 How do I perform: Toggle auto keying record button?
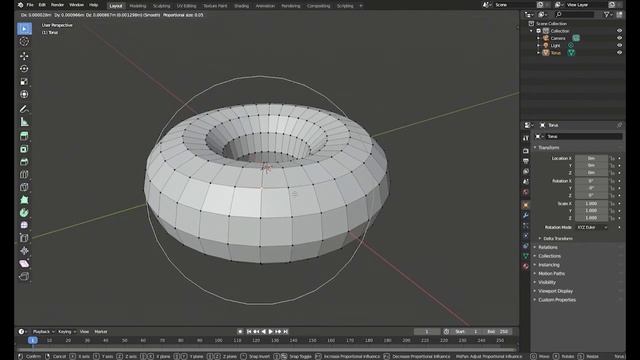coord(240,331)
